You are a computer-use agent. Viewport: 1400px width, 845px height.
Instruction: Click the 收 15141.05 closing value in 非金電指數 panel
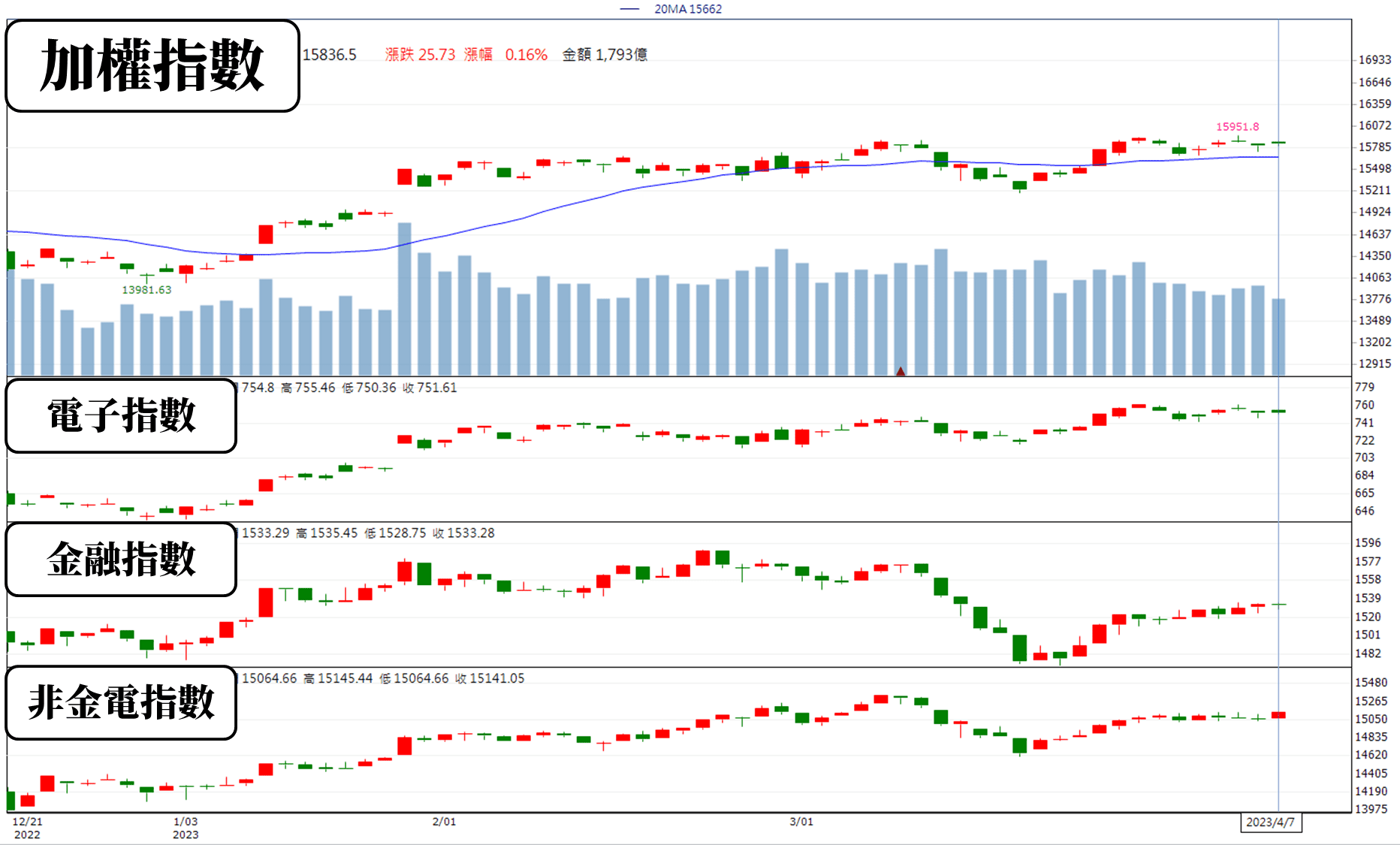[490, 678]
